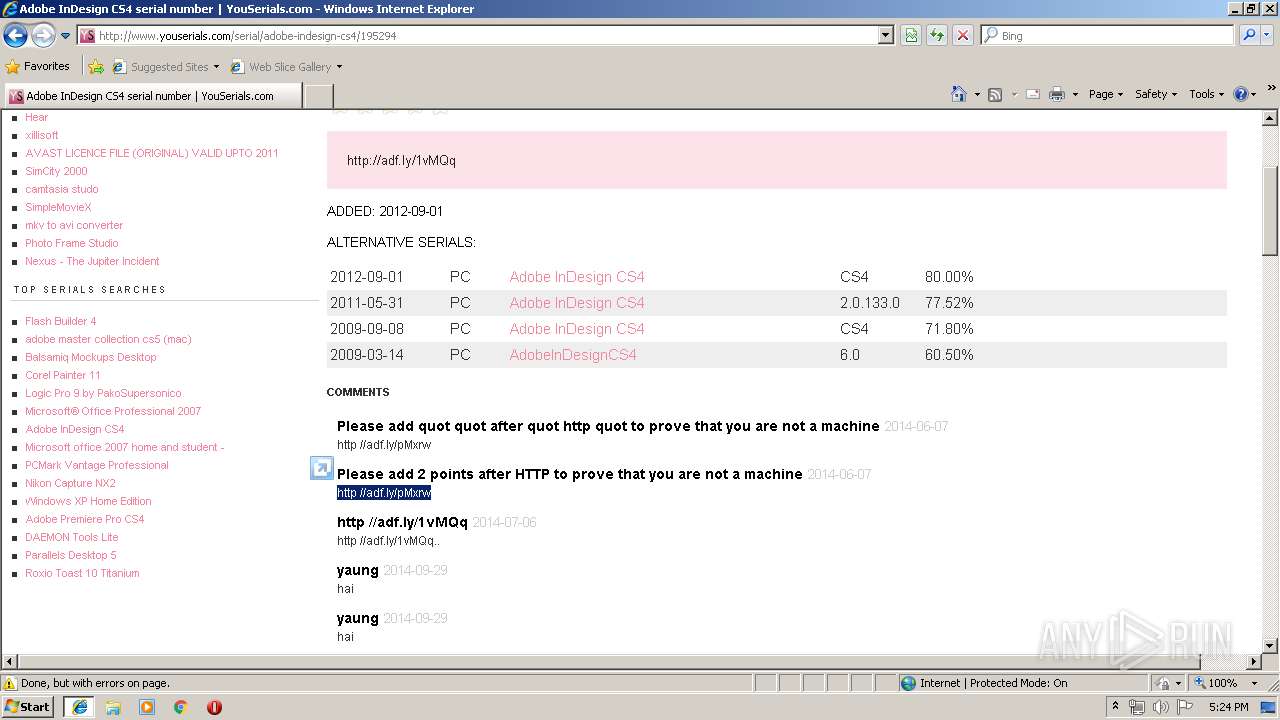Open Web Slice Gallery favorites item
The width and height of the screenshot is (1280, 720).
[286, 67]
